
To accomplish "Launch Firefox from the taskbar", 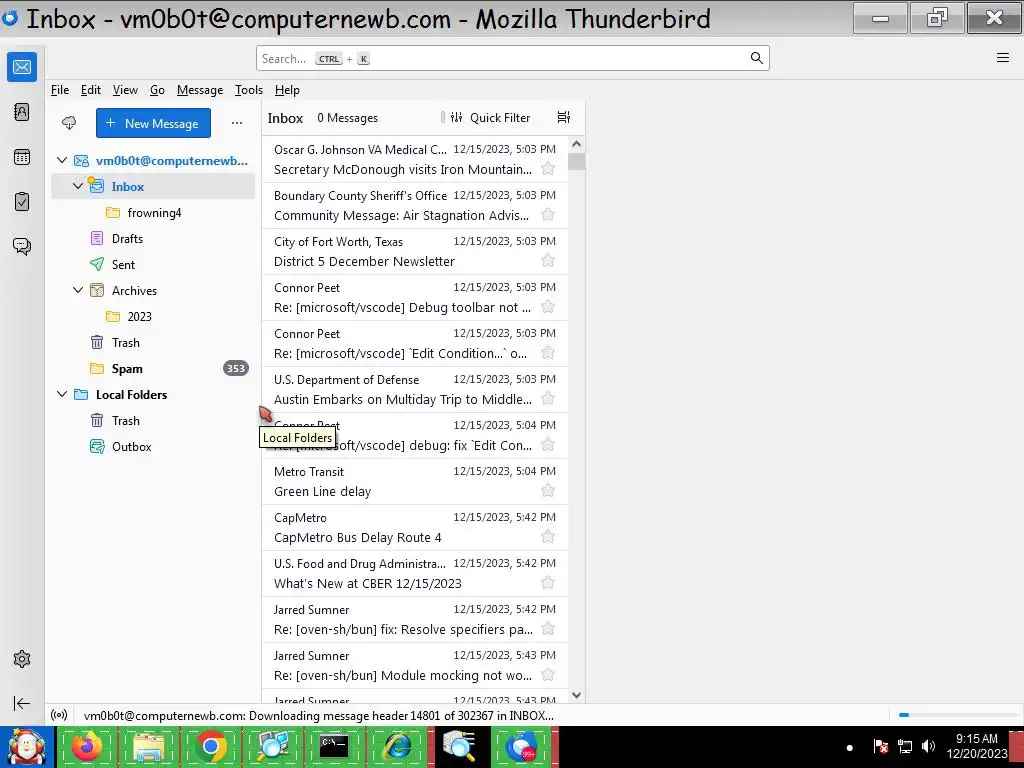I will coord(88,746).
